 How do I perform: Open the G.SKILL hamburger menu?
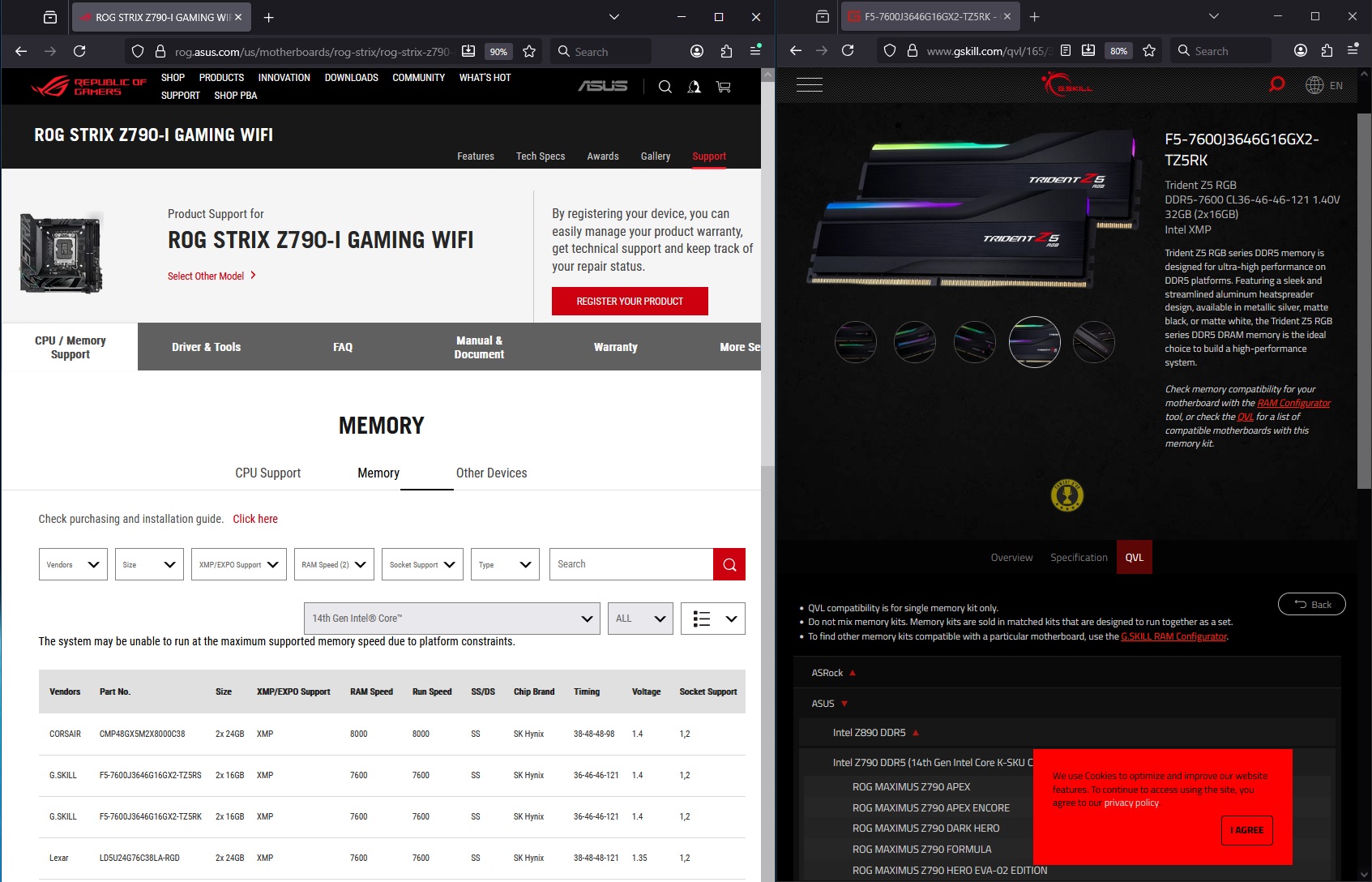pos(810,85)
